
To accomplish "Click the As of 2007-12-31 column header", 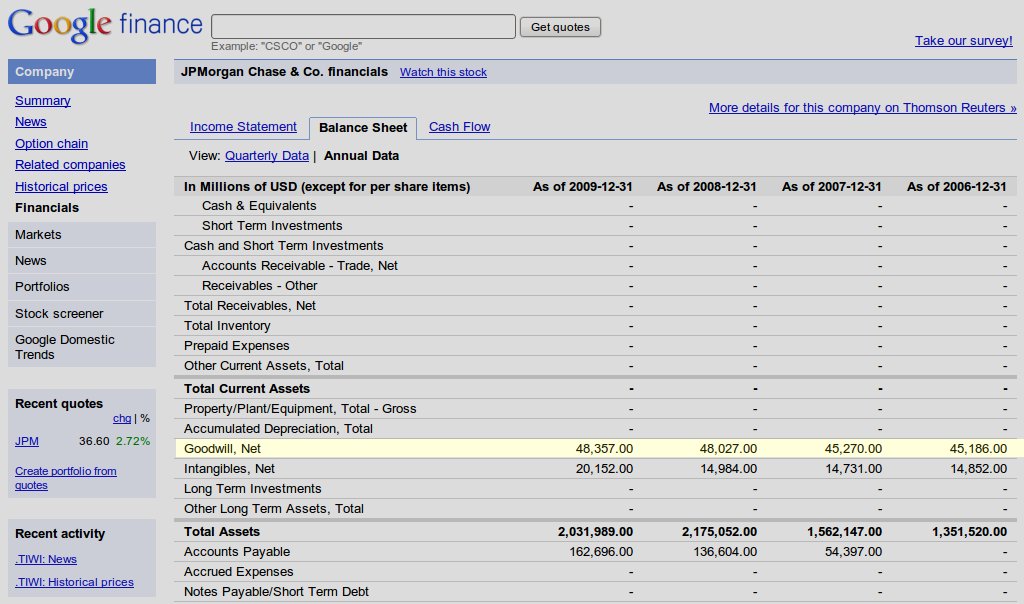I will coord(831,187).
